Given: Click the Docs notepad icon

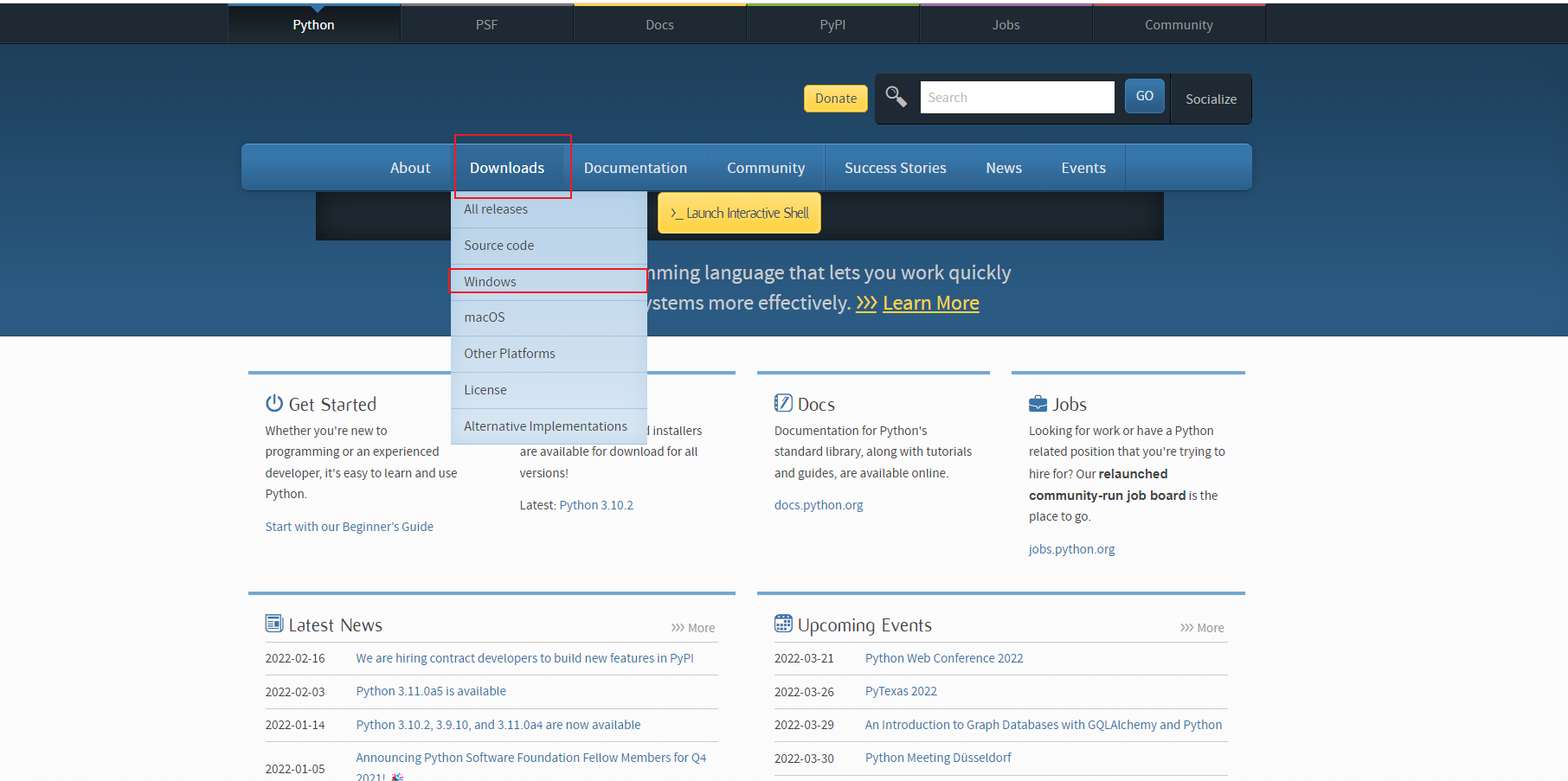Looking at the screenshot, I should point(783,403).
